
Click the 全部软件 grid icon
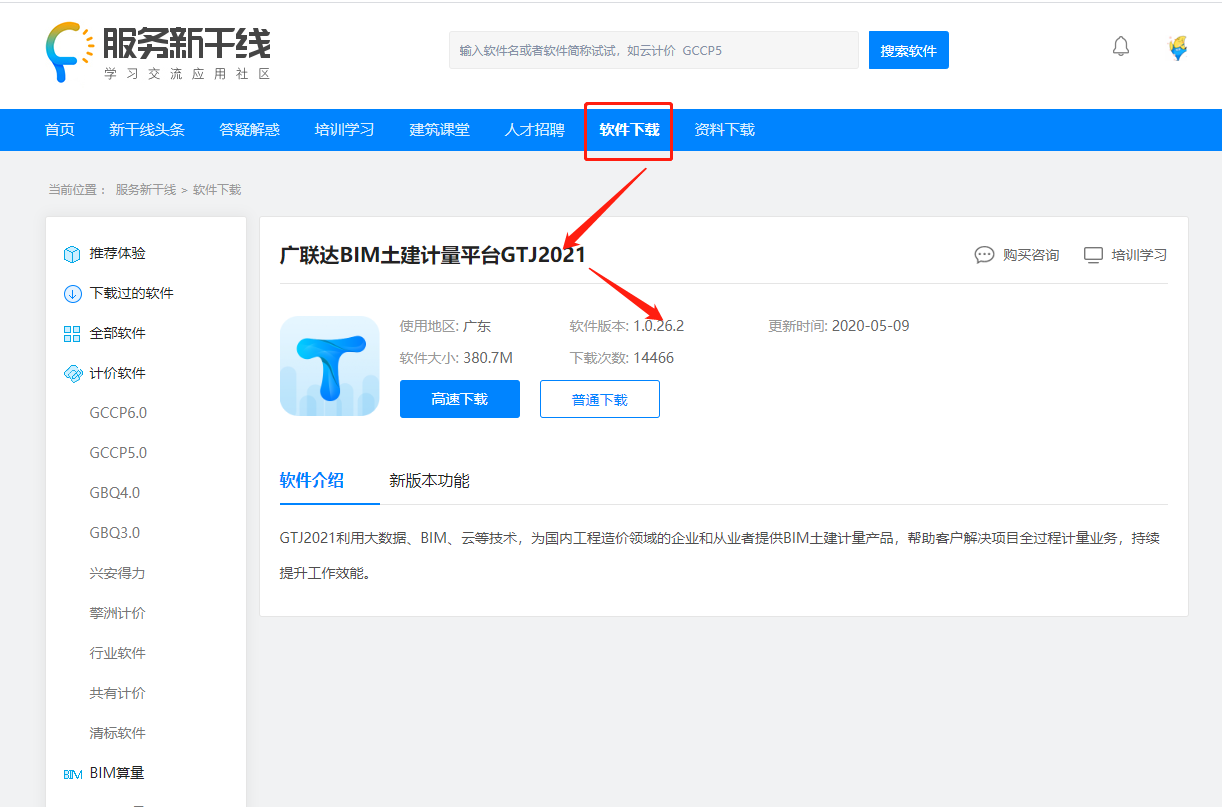[72, 334]
